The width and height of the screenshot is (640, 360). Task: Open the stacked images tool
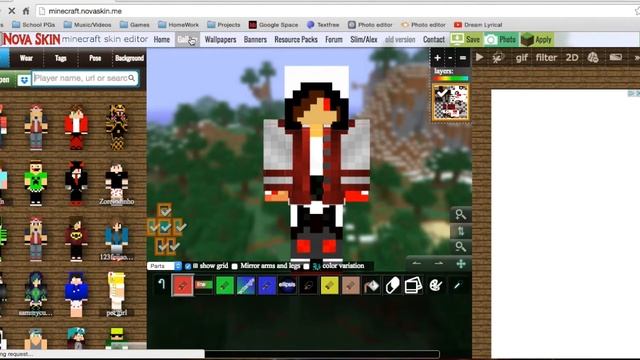(413, 285)
